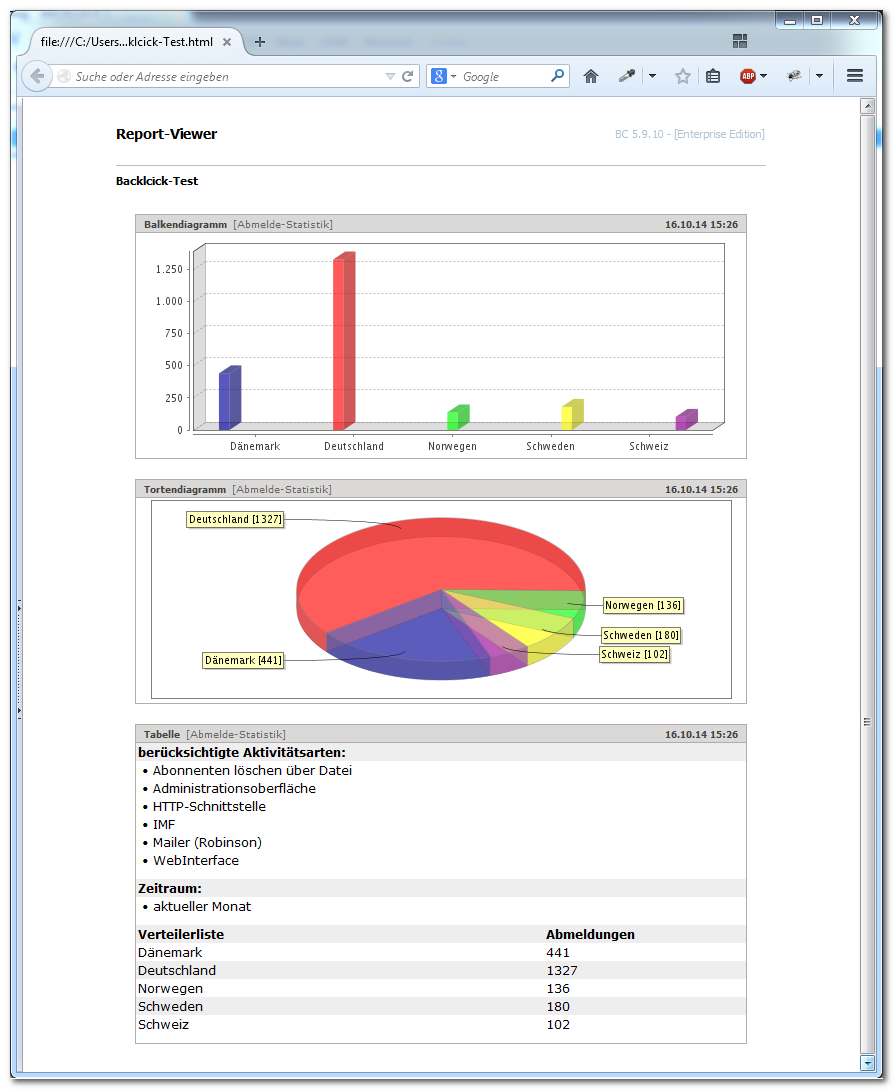Click the tab groups grid icon
Viewport: 894px width, 1090px height.
click(740, 42)
